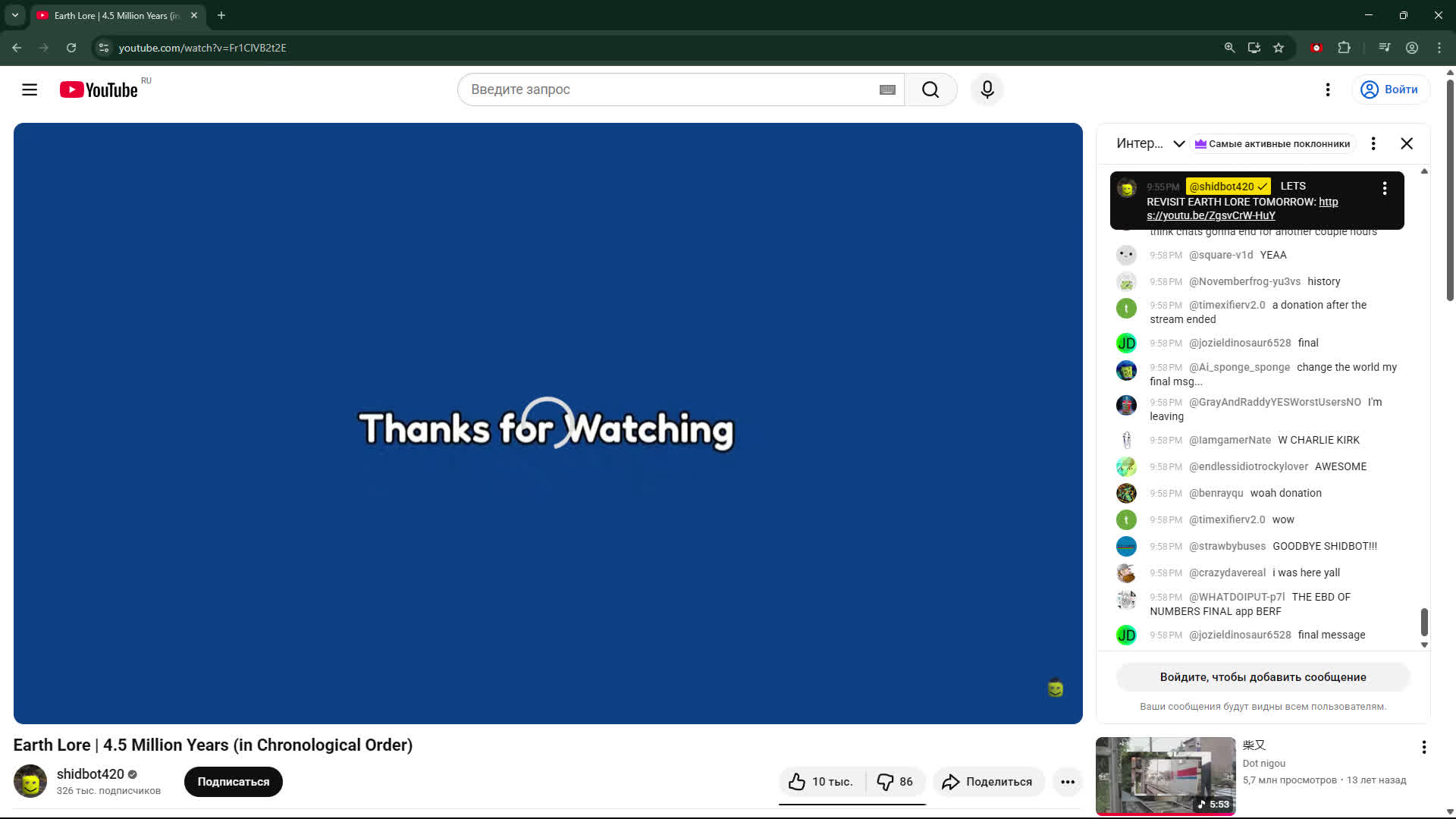Viewport: 1456px width, 819px height.
Task: Click the voice search microphone icon
Action: pos(987,89)
